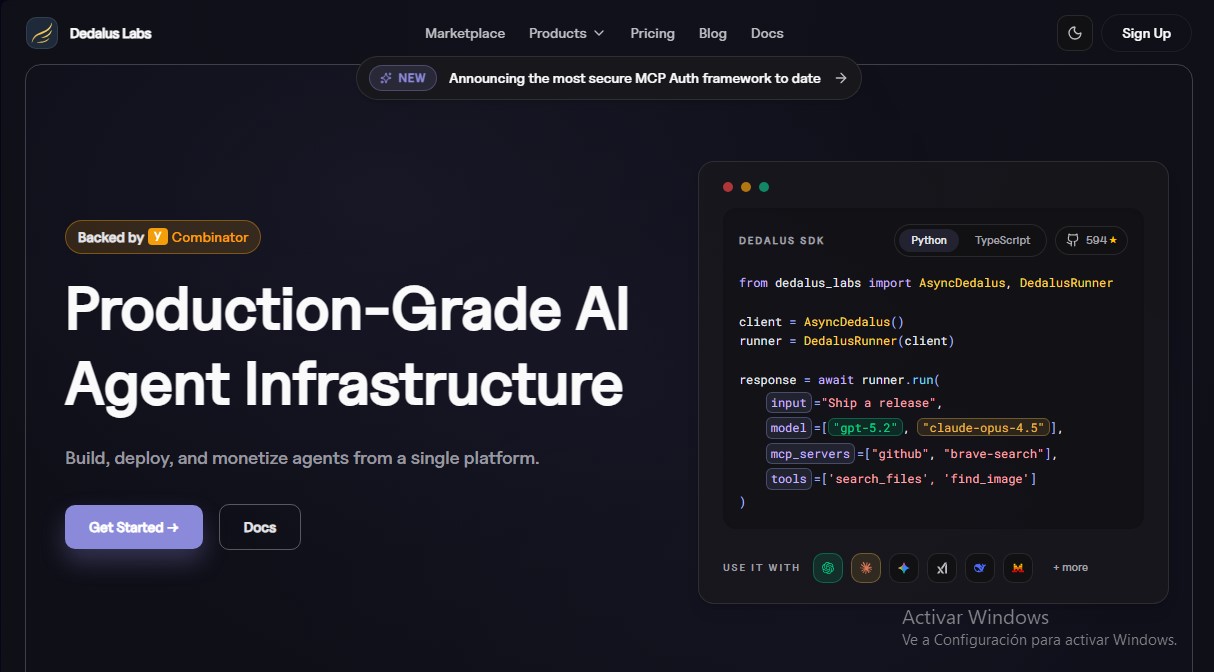Click the NEW sparkle badge
Viewport: 1214px width, 672px height.
click(403, 78)
